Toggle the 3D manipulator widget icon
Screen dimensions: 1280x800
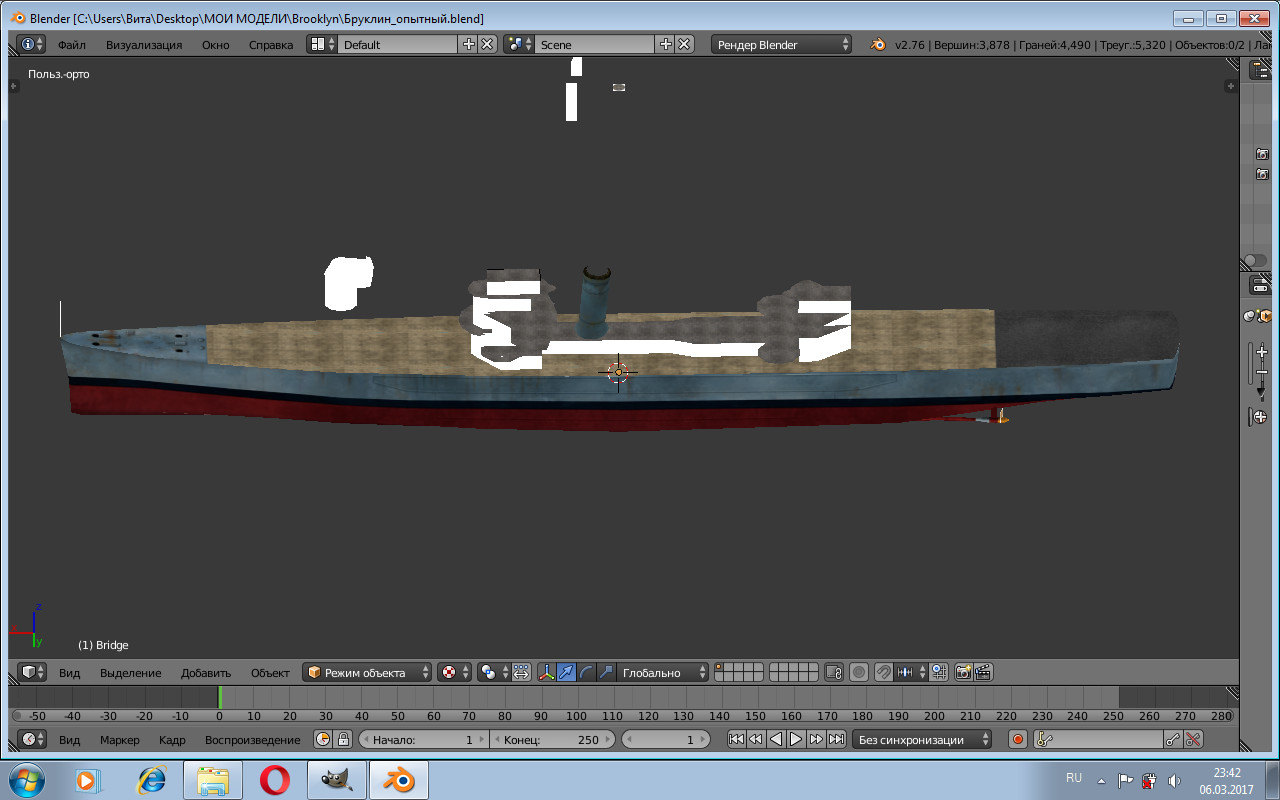(546, 672)
